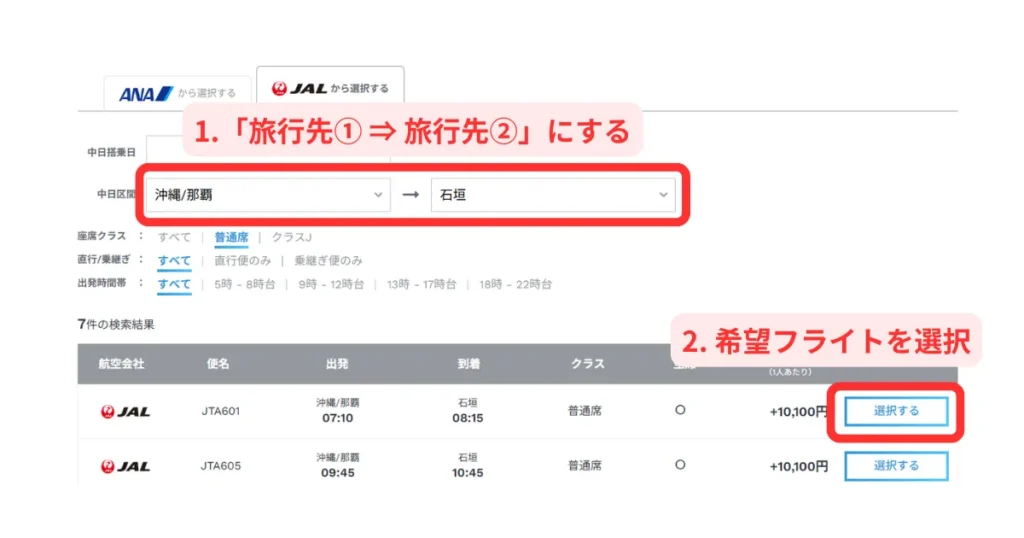1024x538 pixels.
Task: Click the JAL logo in the JTA605 row
Action: click(x=126, y=466)
